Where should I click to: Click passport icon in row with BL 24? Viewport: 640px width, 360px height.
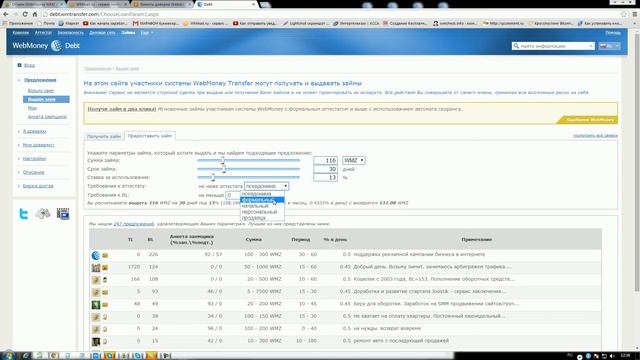pos(105,329)
